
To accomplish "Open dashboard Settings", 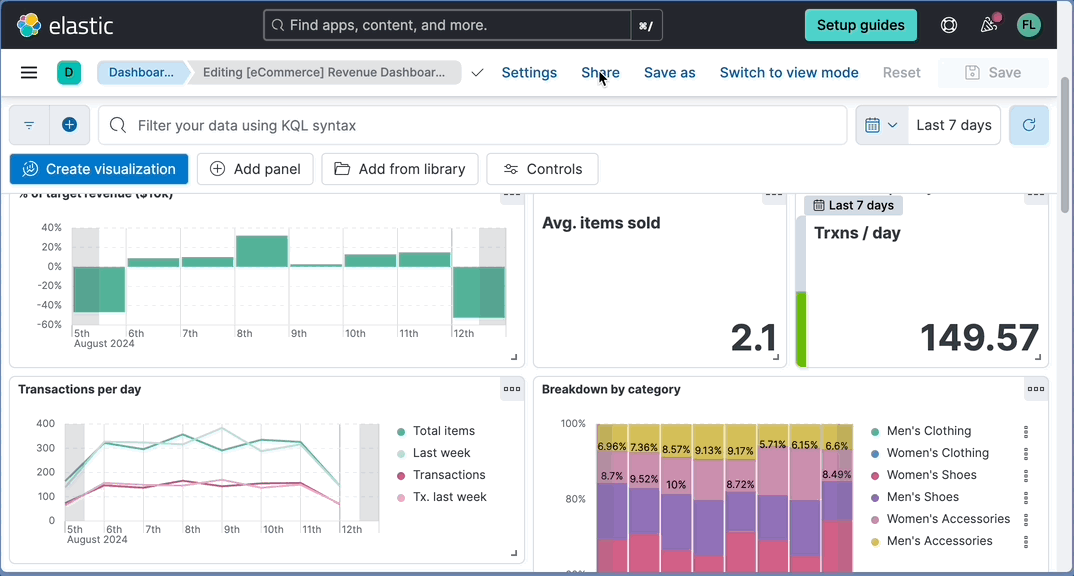I will click(x=529, y=73).
